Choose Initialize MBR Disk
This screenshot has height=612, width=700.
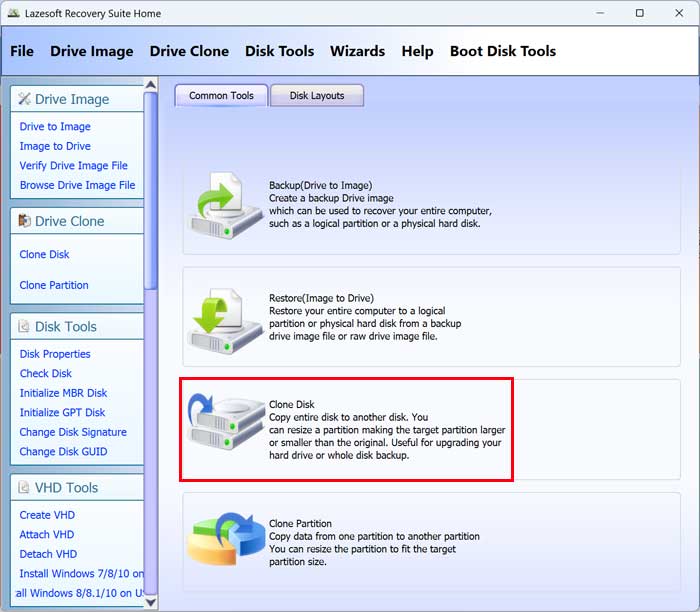tap(63, 393)
